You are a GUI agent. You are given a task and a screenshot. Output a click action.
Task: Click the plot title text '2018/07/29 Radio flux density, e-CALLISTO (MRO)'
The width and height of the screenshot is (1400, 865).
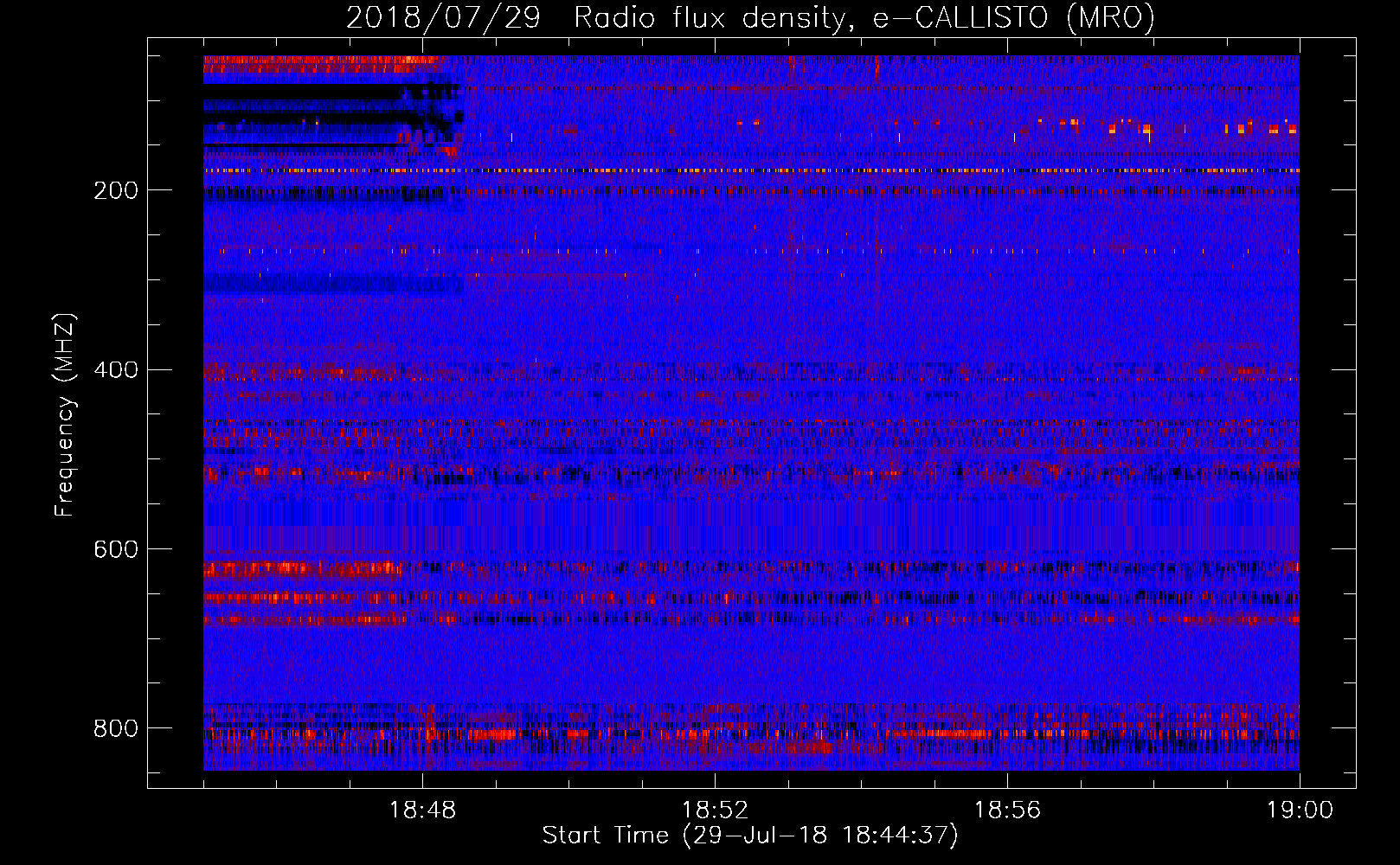point(750,18)
